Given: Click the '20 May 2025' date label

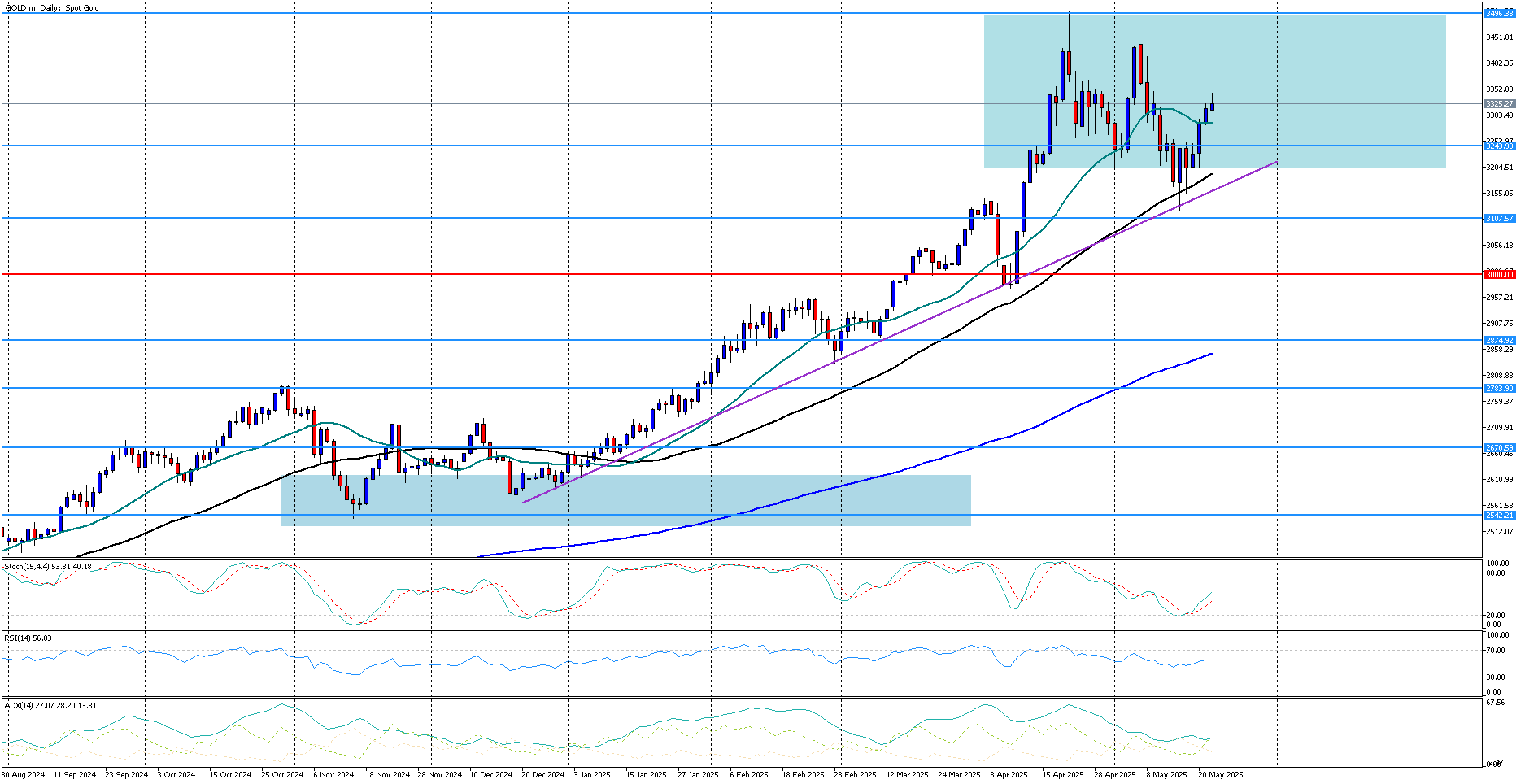Looking at the screenshot, I should point(1220,775).
